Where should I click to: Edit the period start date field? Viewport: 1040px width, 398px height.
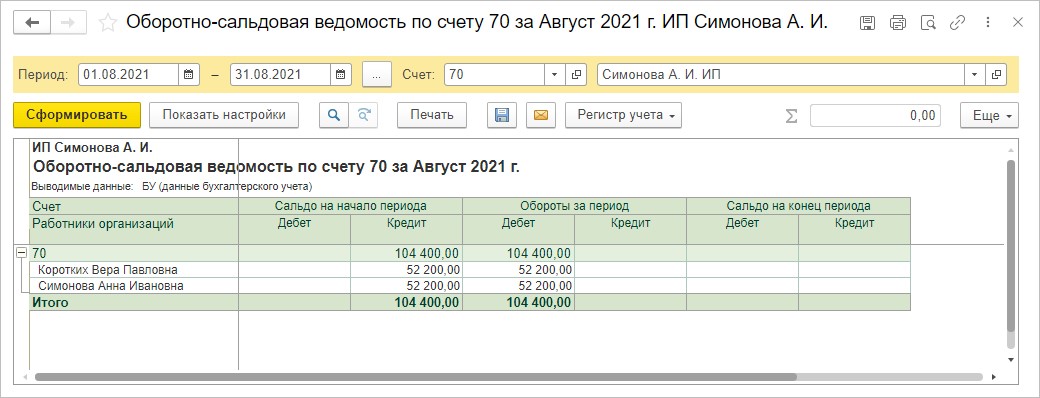tap(129, 75)
